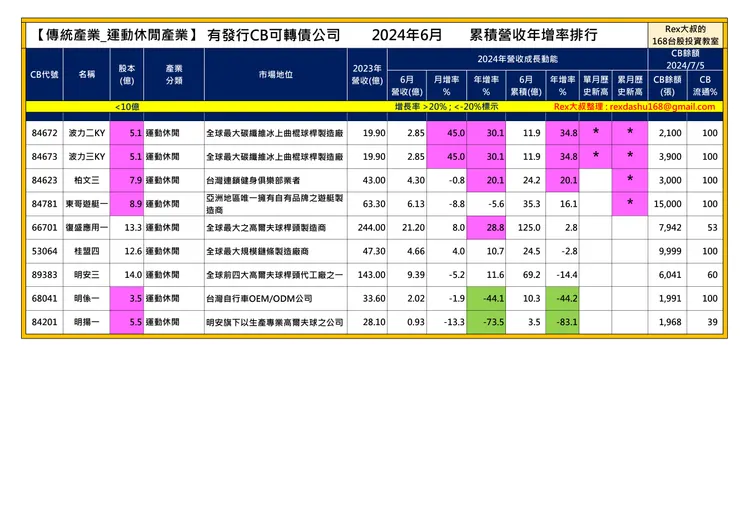Viewport: 740px width, 523px height.
Task: Select CB code 68041
Action: [x=44, y=298]
